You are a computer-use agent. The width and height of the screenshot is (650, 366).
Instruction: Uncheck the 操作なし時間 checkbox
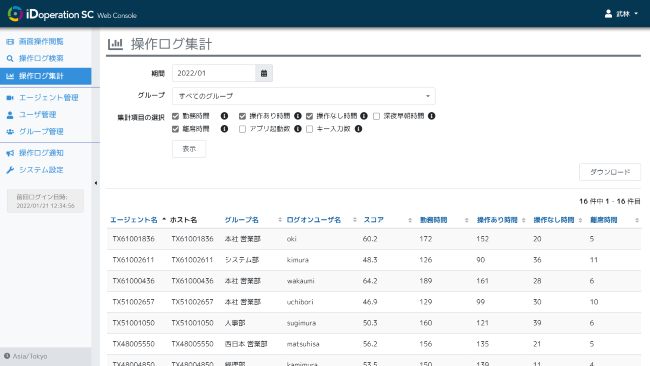(x=309, y=116)
